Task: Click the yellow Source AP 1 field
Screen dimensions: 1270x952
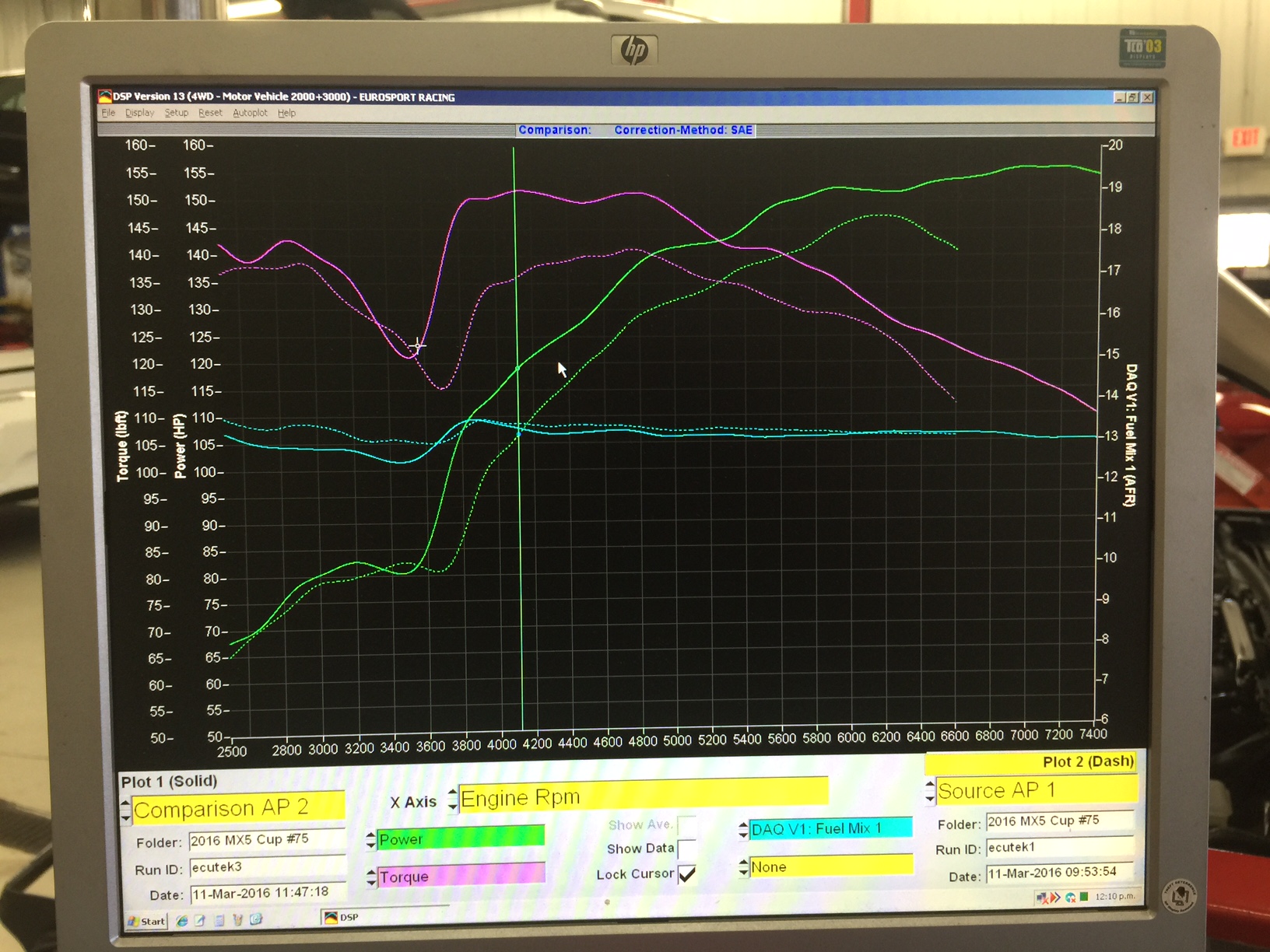Action: [1037, 790]
